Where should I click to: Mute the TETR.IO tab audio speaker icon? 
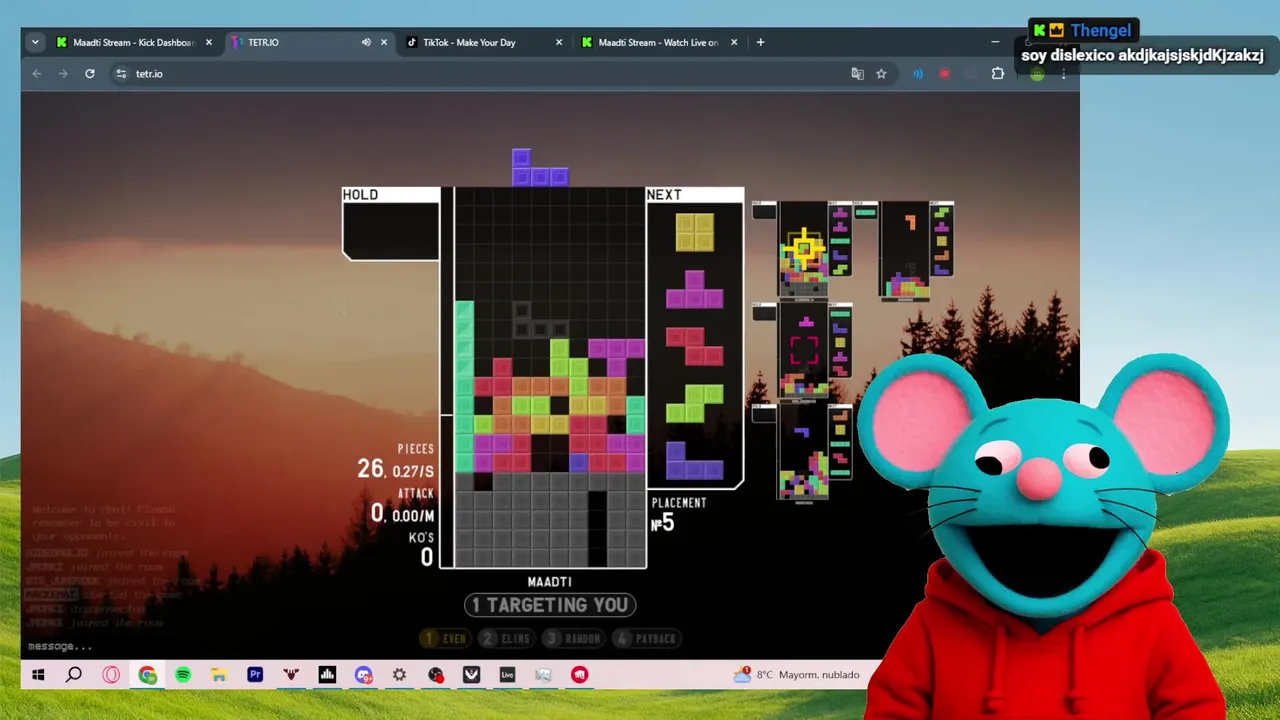coord(366,42)
